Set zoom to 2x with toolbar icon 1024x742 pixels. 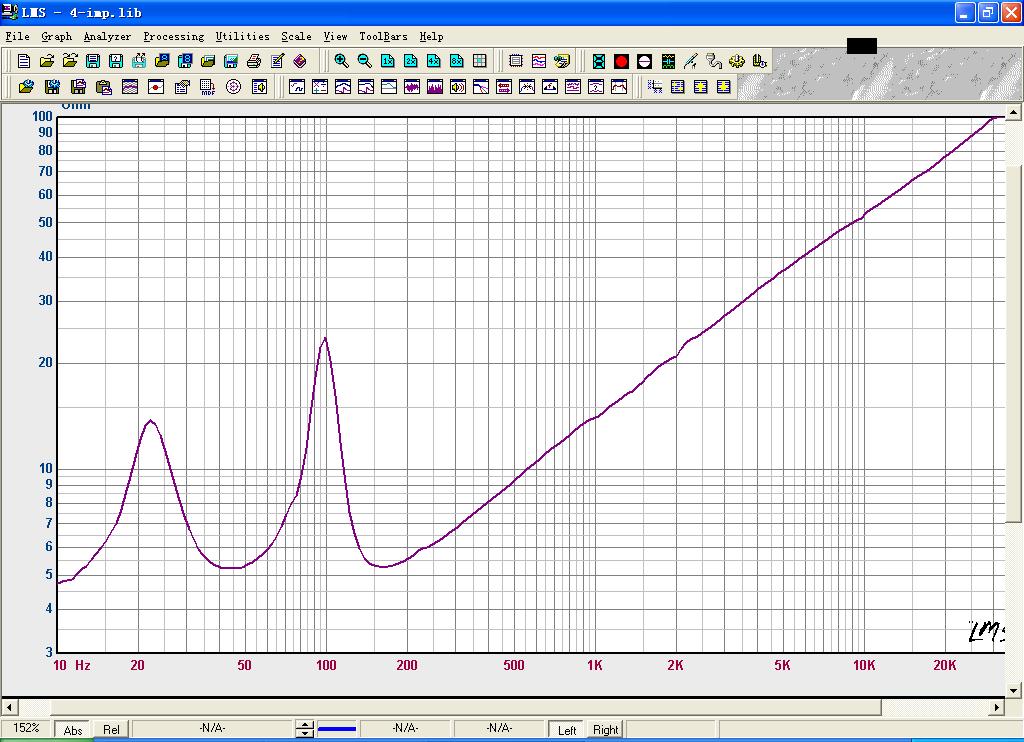[x=410, y=61]
